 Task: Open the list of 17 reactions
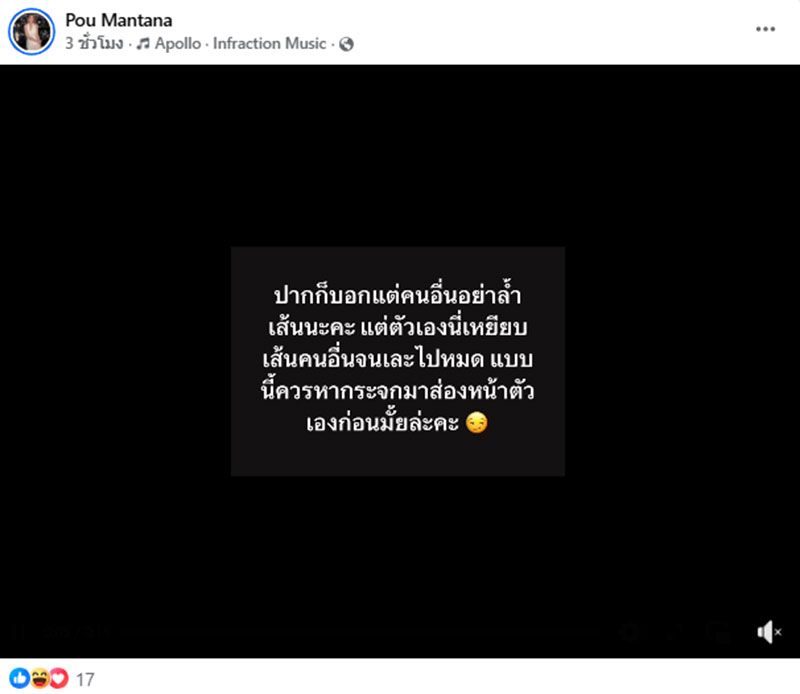click(x=85, y=679)
